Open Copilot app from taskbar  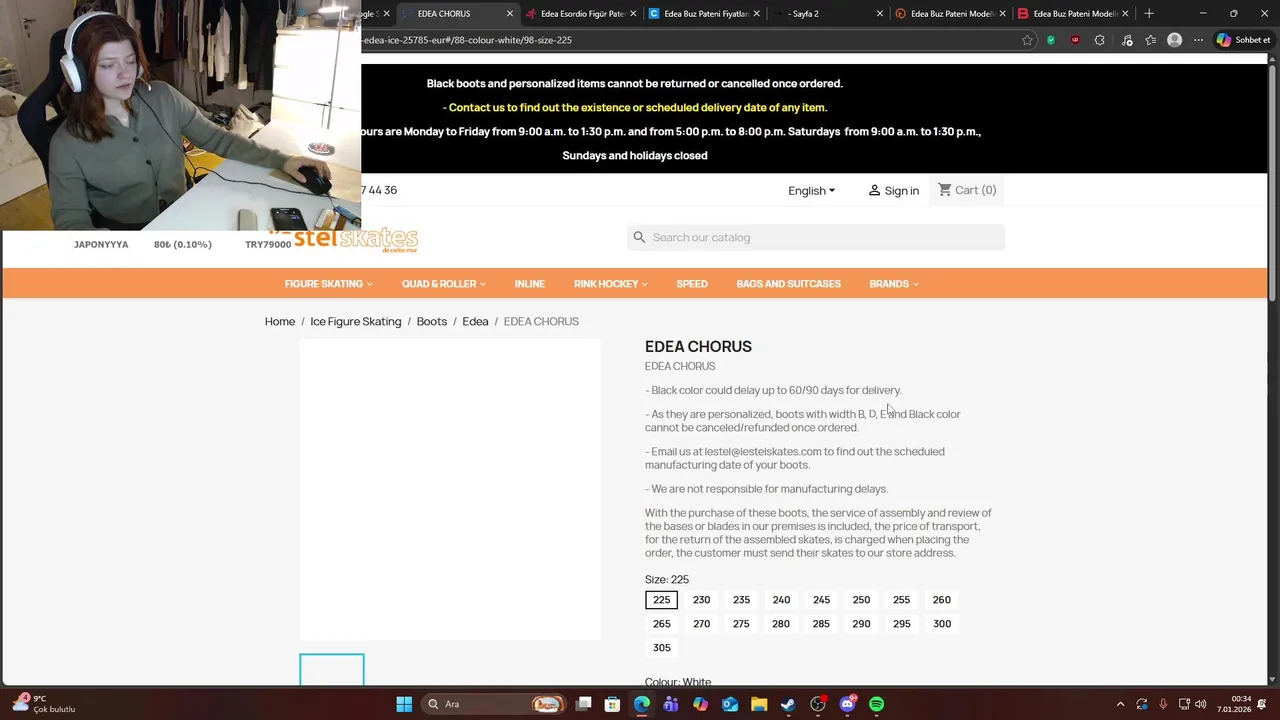click(x=700, y=704)
